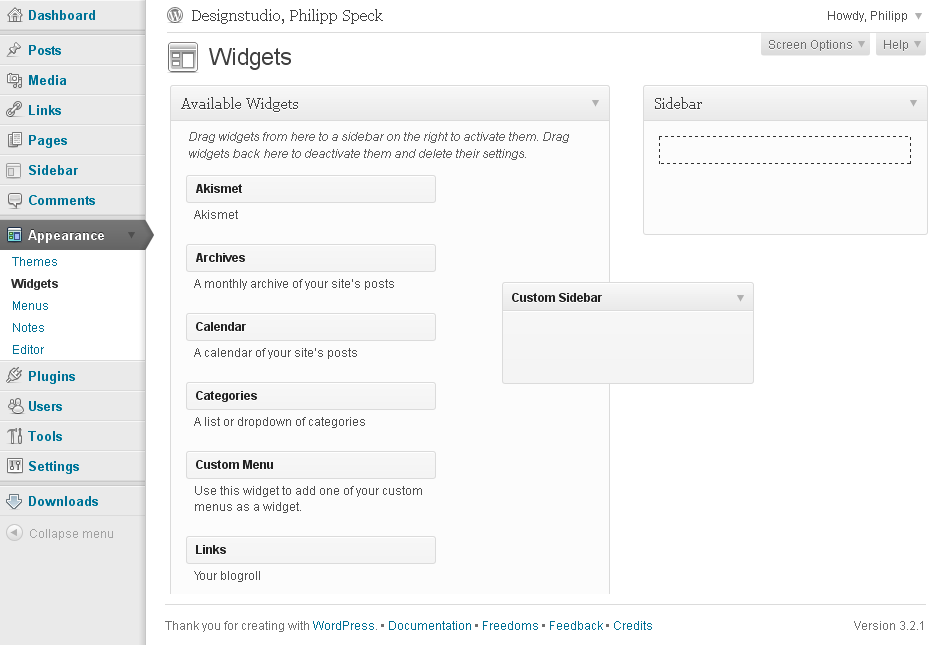Open Plugins via its plug icon
930x645 pixels.
point(14,375)
